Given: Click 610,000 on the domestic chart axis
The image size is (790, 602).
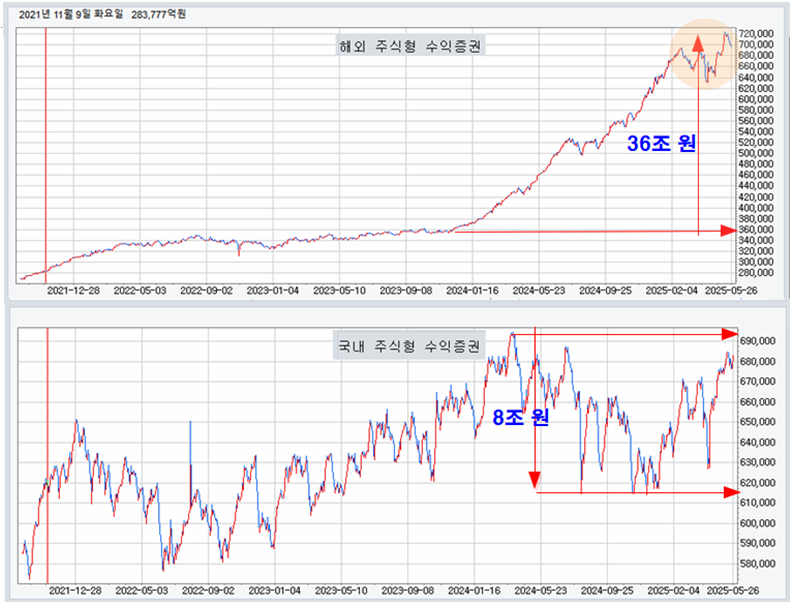Looking at the screenshot, I should (x=757, y=503).
